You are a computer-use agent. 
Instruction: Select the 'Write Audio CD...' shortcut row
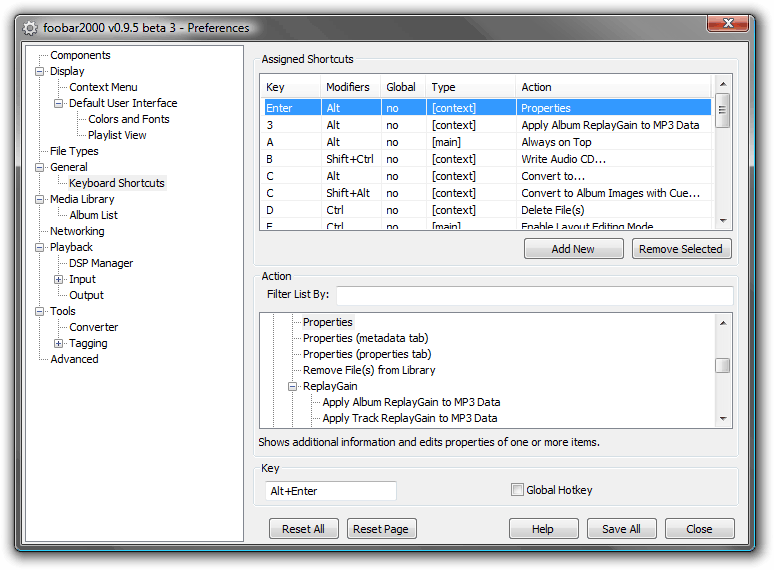(487, 159)
